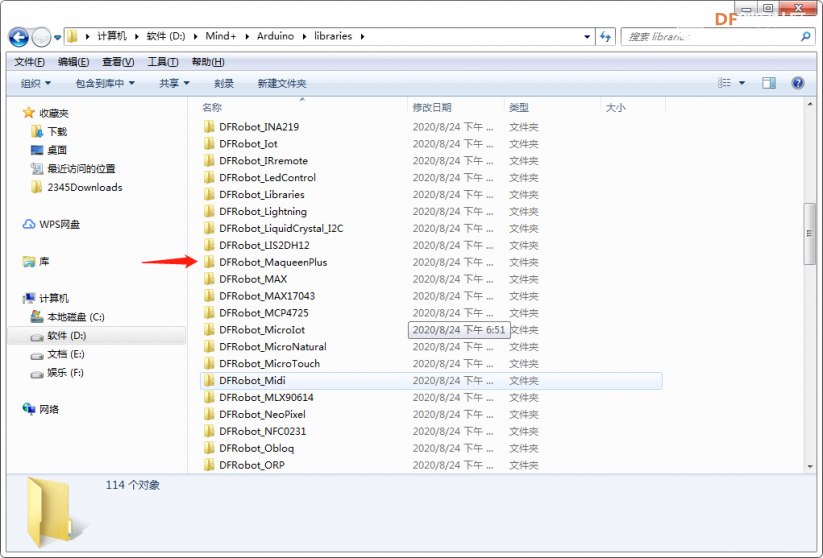The width and height of the screenshot is (823, 558).
Task: Click Arduino in the address breadcrumb
Action: click(275, 36)
